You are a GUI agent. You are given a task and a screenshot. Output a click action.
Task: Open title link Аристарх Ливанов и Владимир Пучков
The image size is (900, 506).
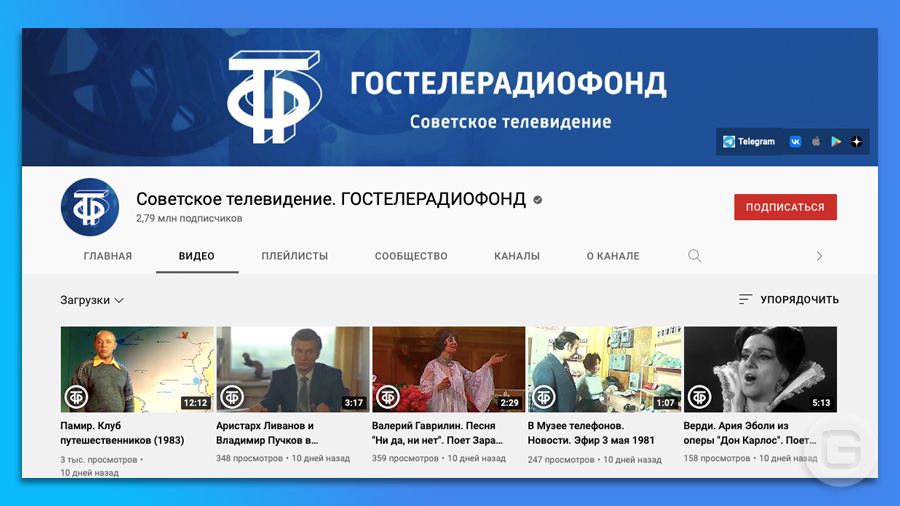(267, 433)
